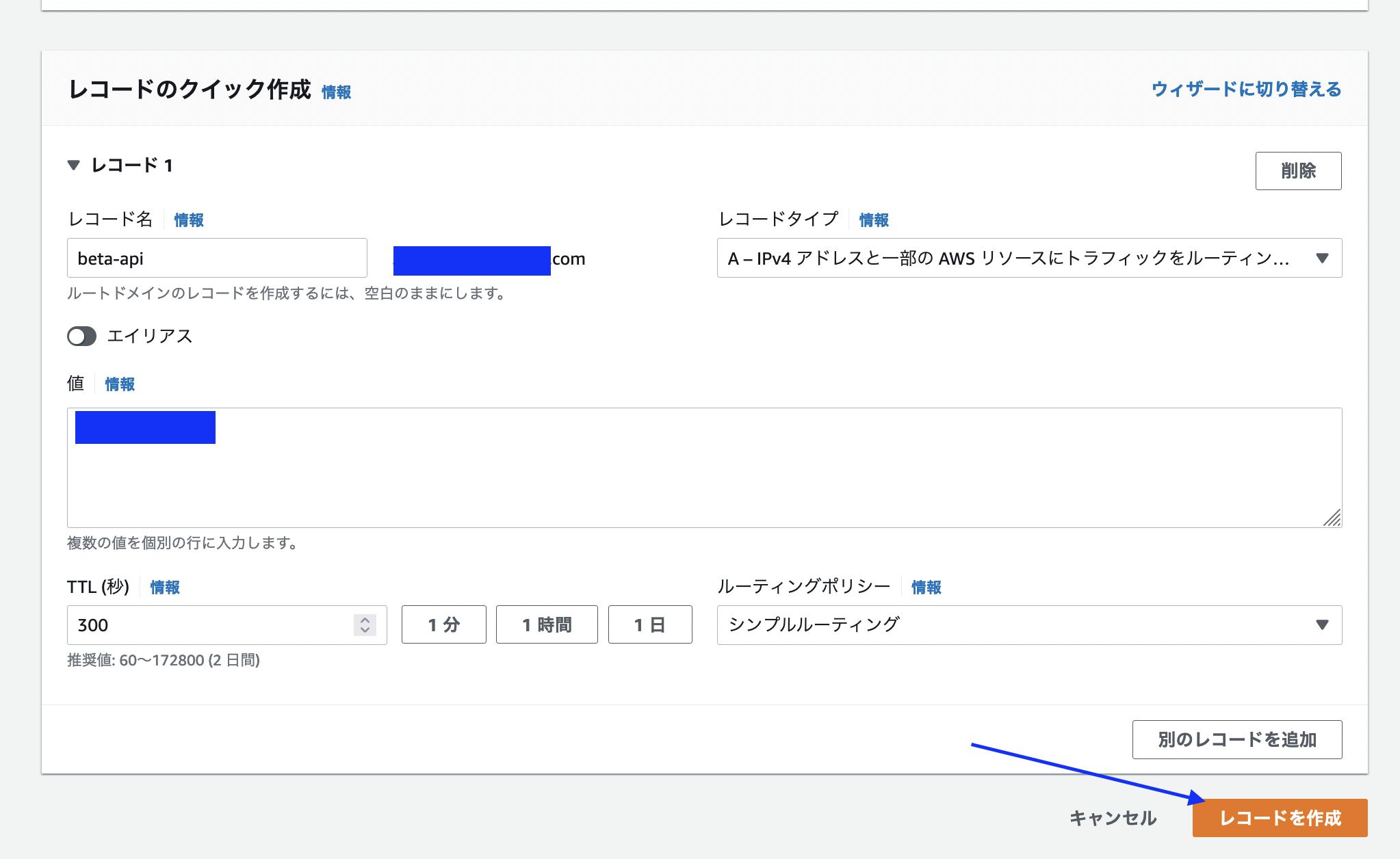Collapse the レコード 1 section
The height and width of the screenshot is (859, 1400).
click(74, 165)
